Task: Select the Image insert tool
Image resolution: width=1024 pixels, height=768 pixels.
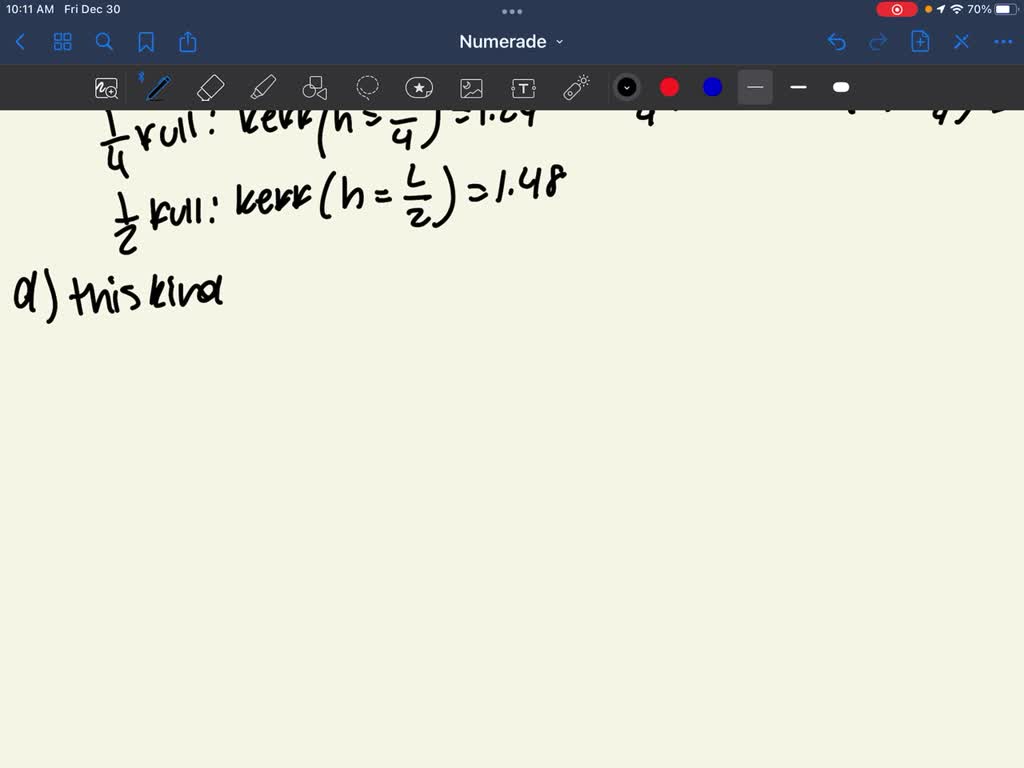Action: click(x=472, y=88)
